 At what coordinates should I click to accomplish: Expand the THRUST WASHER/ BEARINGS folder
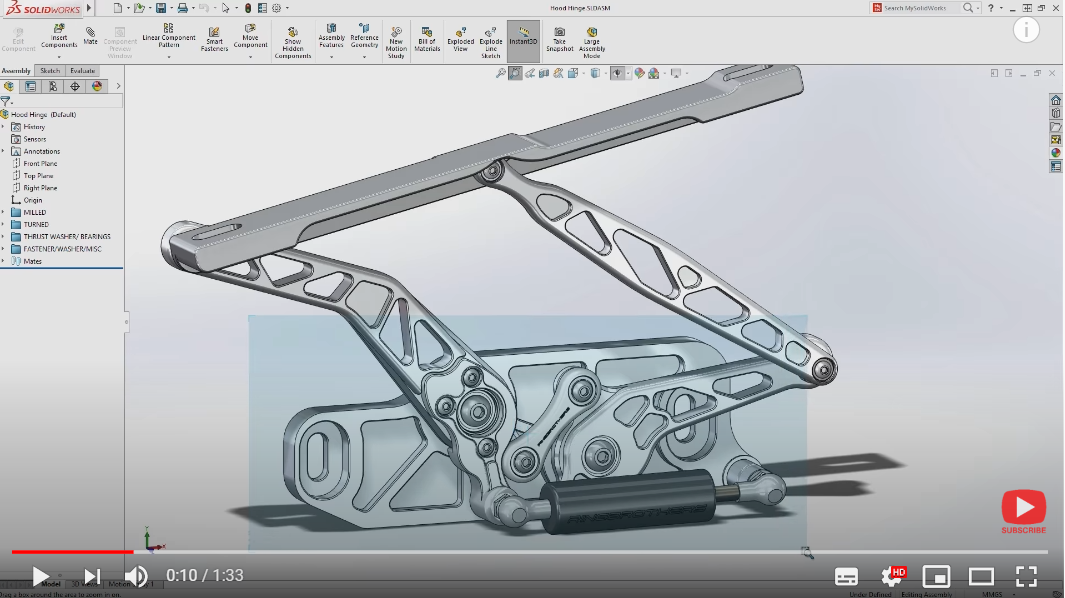click(x=3, y=237)
